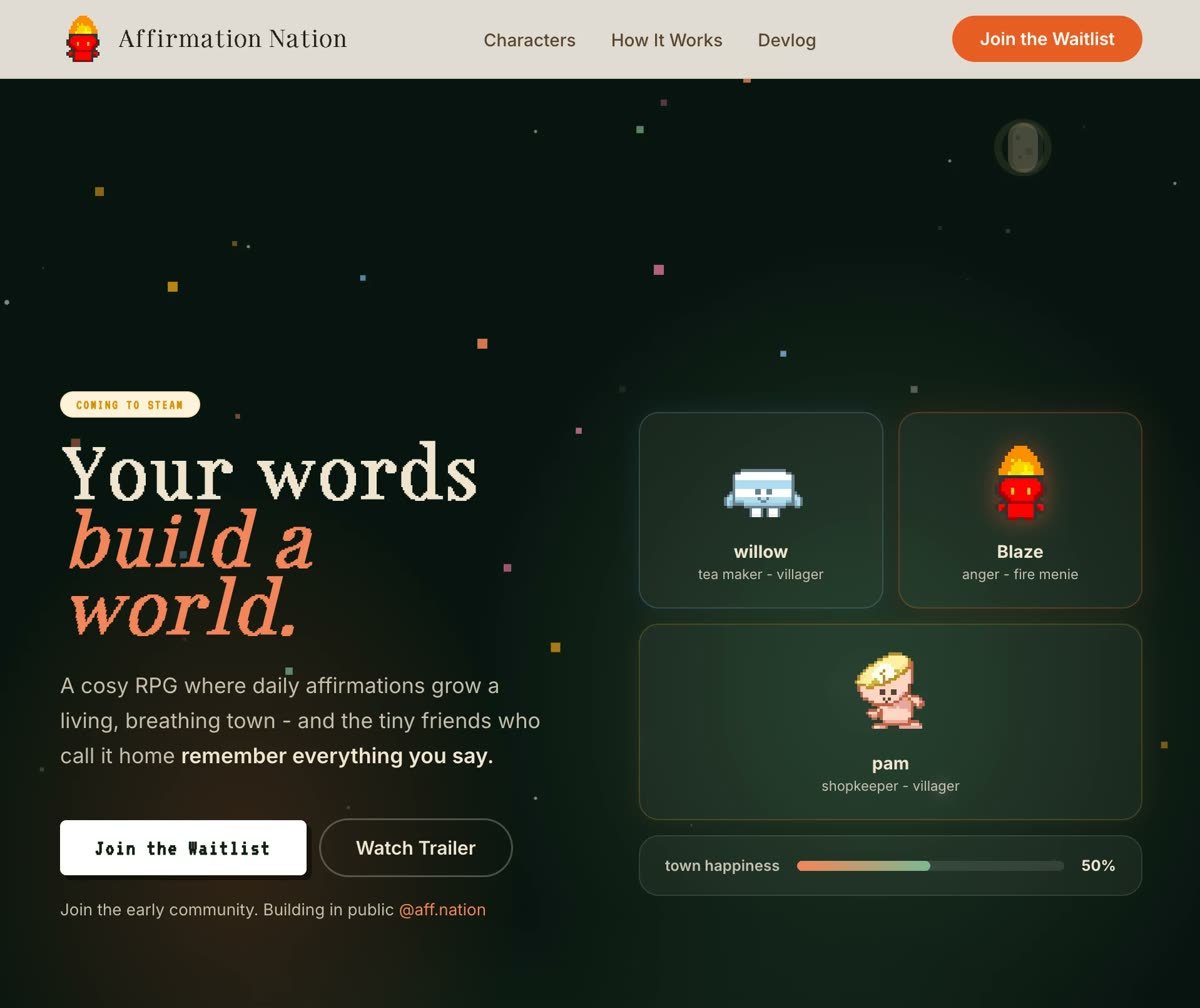Screen dimensions: 1200x1008
Task: Click 'tea maker - villager' text
Action: pos(761,574)
